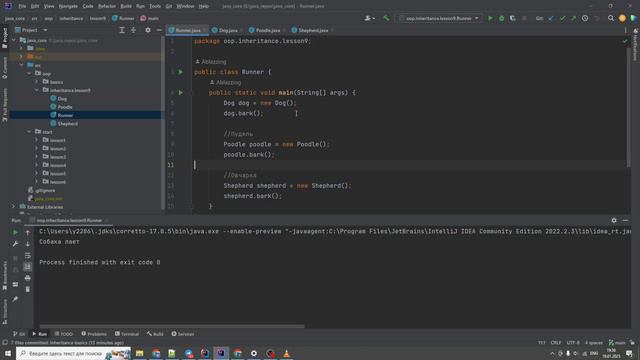Click the Runner breadcrumb in navigation bar
The width and height of the screenshot is (640, 360).
pyautogui.click(x=123, y=18)
